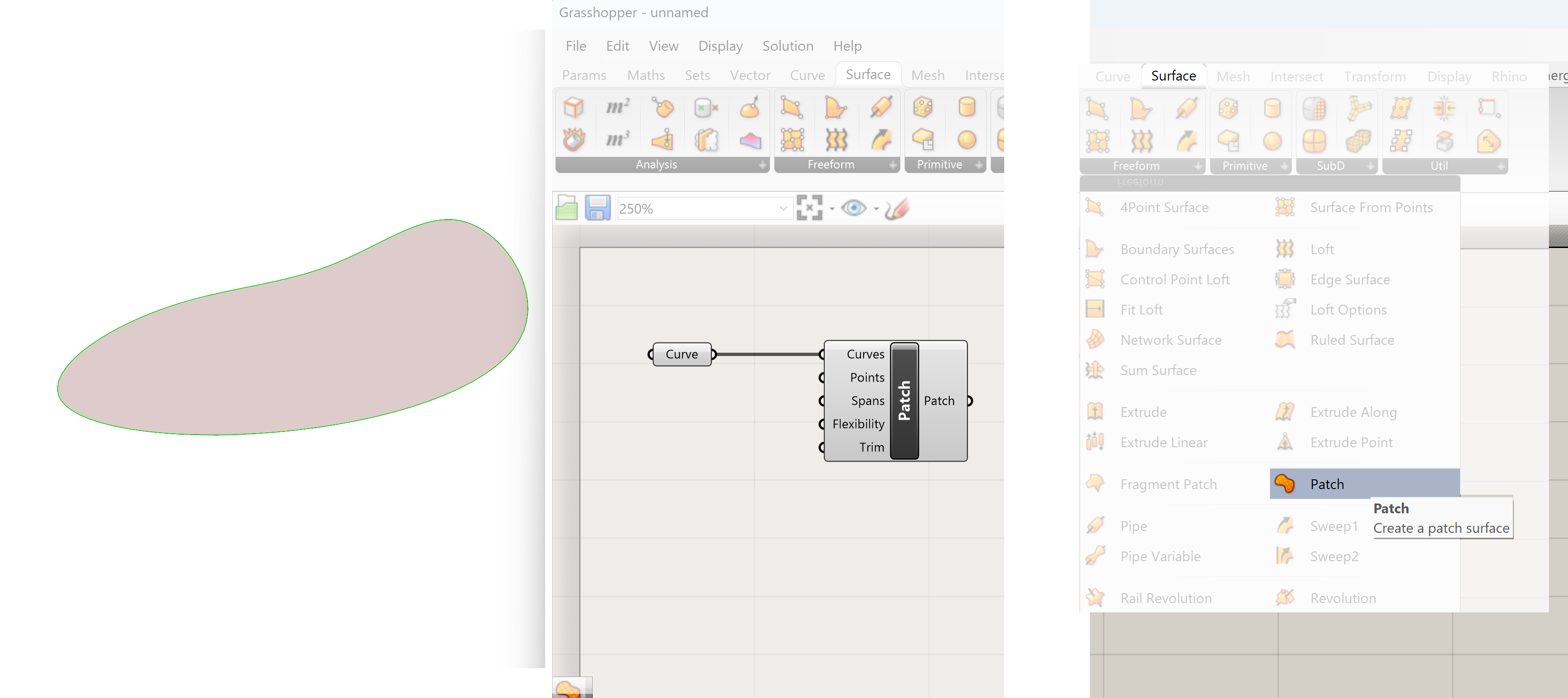
Task: Select the Sum Surface icon
Action: [1097, 370]
